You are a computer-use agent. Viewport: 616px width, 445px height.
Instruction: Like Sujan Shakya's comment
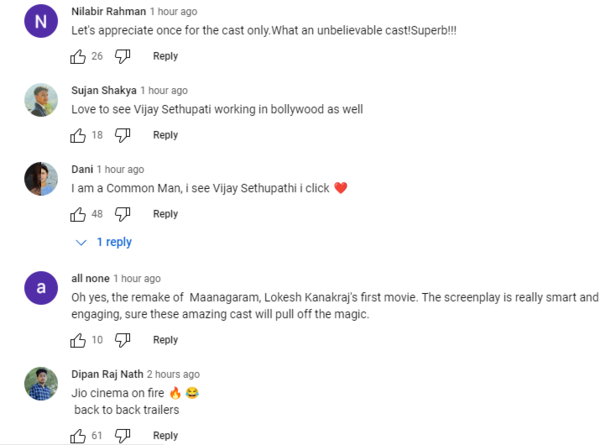coord(79,135)
